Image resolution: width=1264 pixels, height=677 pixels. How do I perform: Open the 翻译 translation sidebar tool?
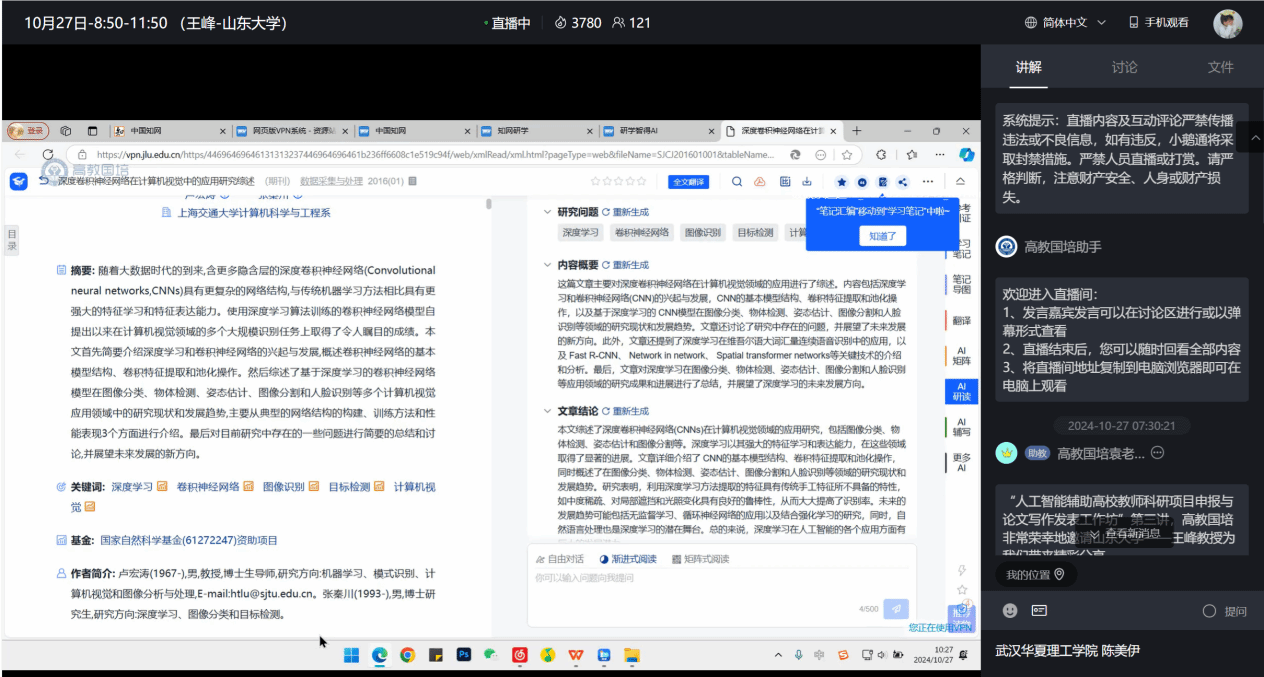(961, 321)
